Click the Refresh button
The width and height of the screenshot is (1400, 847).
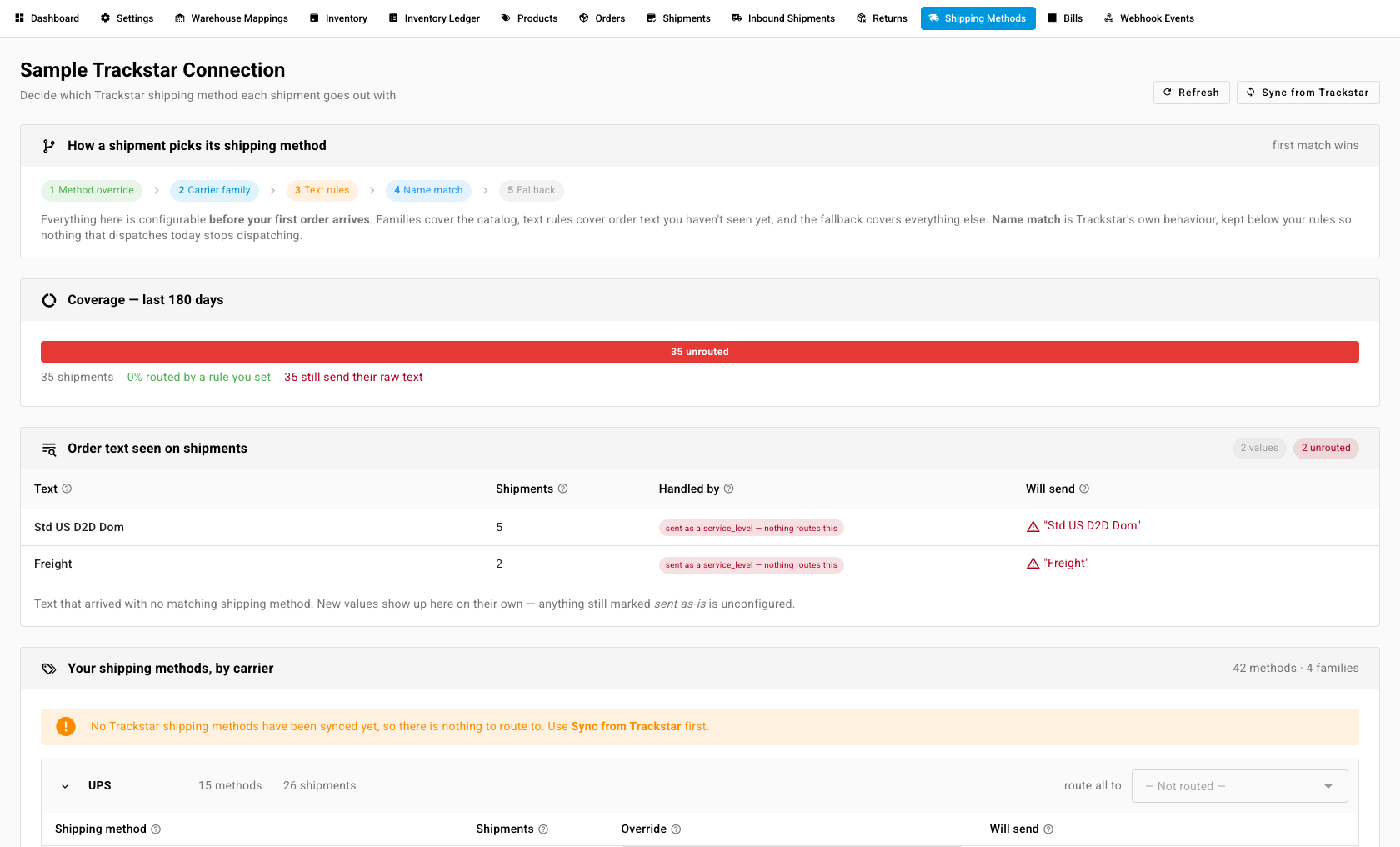click(x=1192, y=93)
